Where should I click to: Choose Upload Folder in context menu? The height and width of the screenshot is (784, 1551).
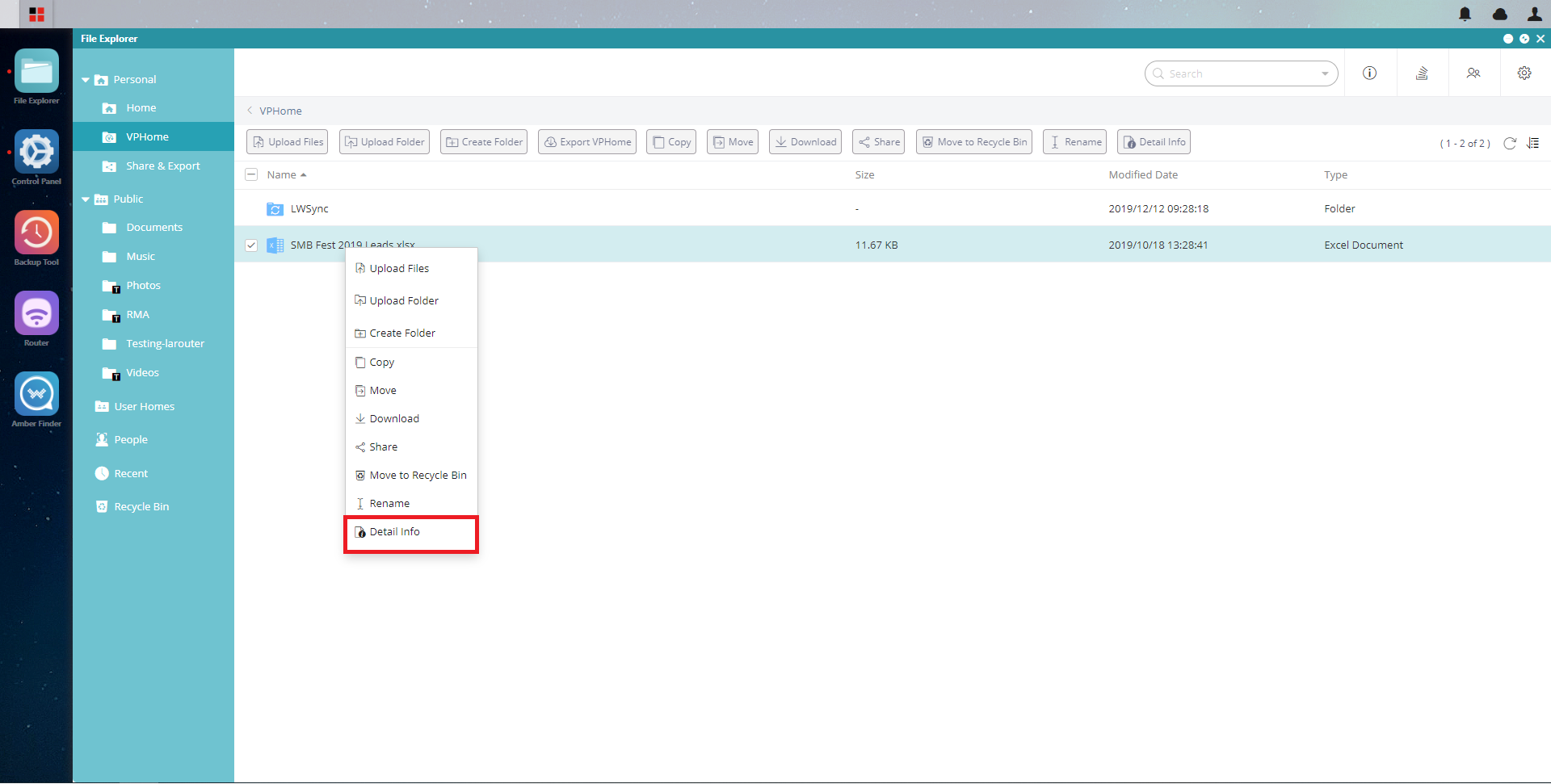[x=411, y=300]
